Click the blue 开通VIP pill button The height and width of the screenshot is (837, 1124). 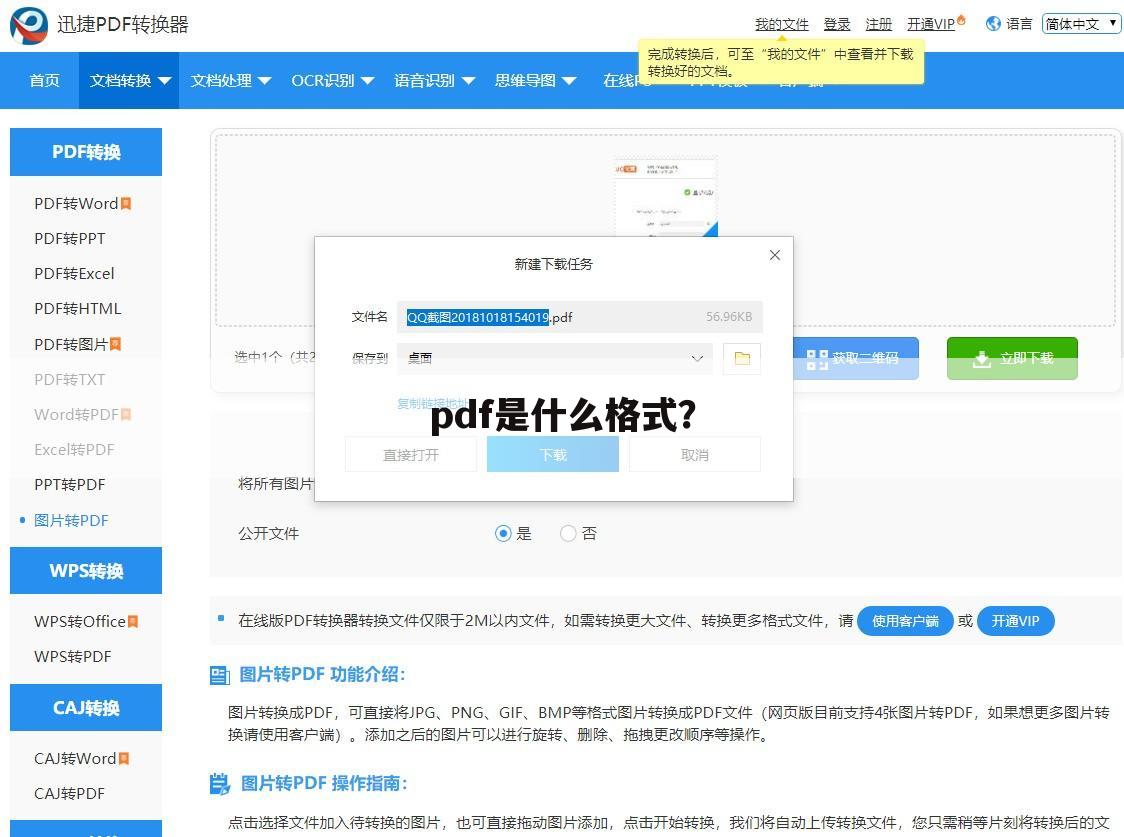tap(1015, 621)
